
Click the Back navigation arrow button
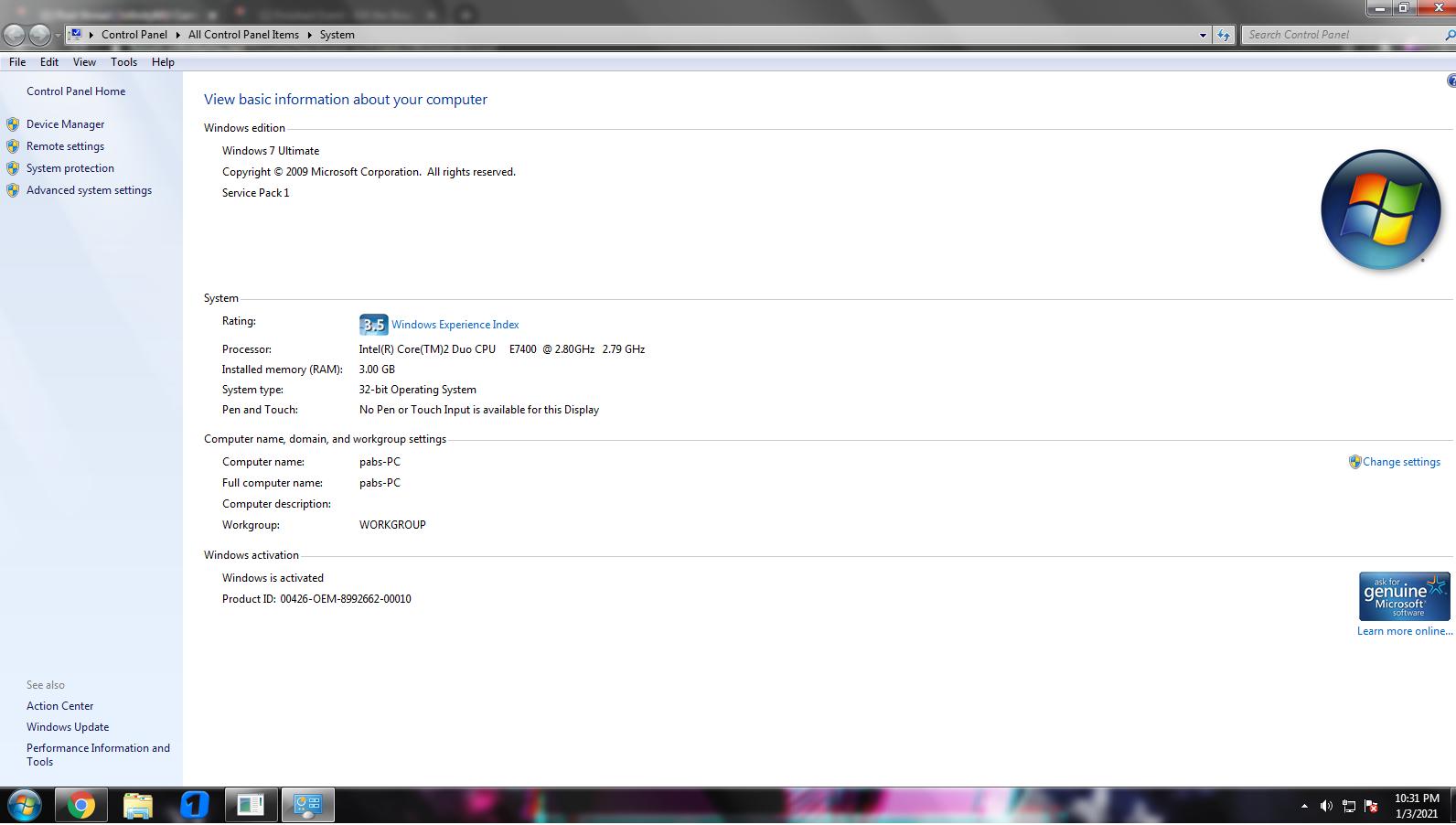[x=14, y=35]
